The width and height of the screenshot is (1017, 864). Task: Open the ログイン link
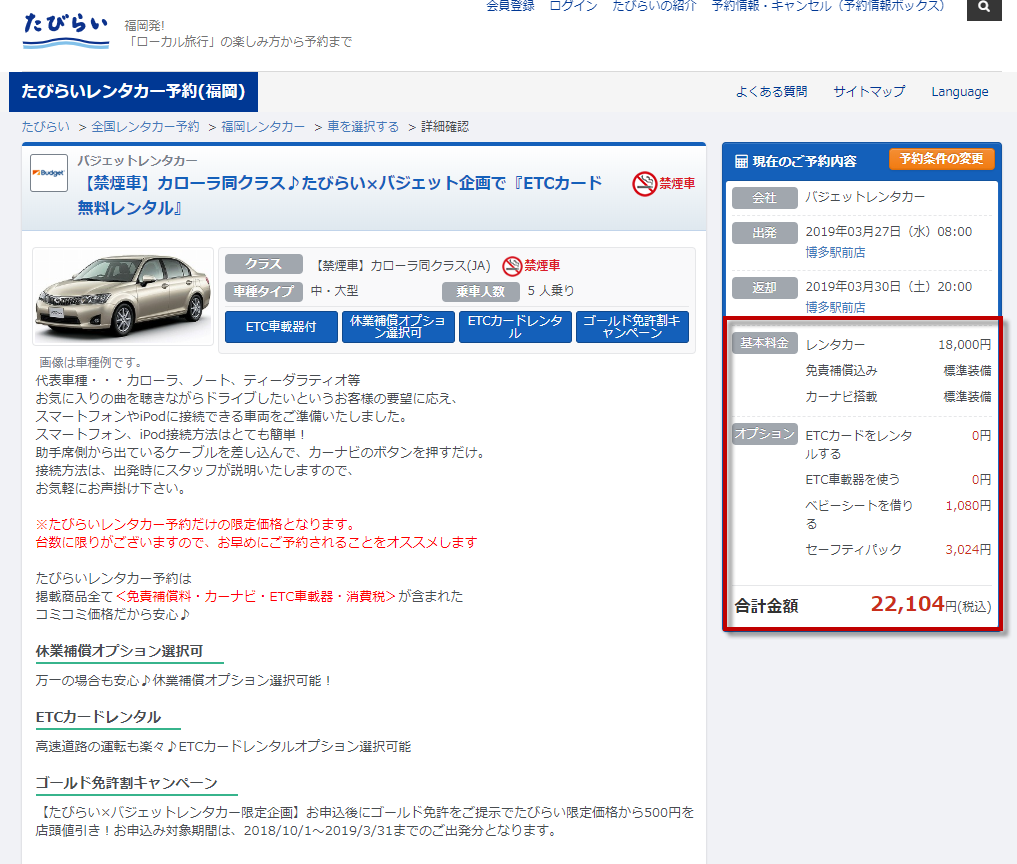[573, 6]
